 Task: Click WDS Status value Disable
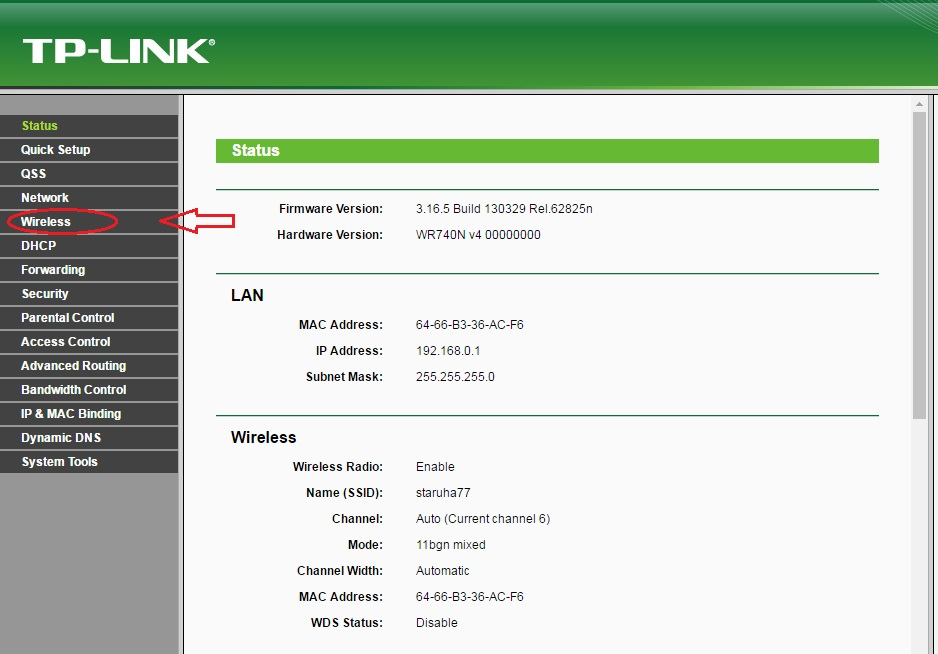(437, 623)
